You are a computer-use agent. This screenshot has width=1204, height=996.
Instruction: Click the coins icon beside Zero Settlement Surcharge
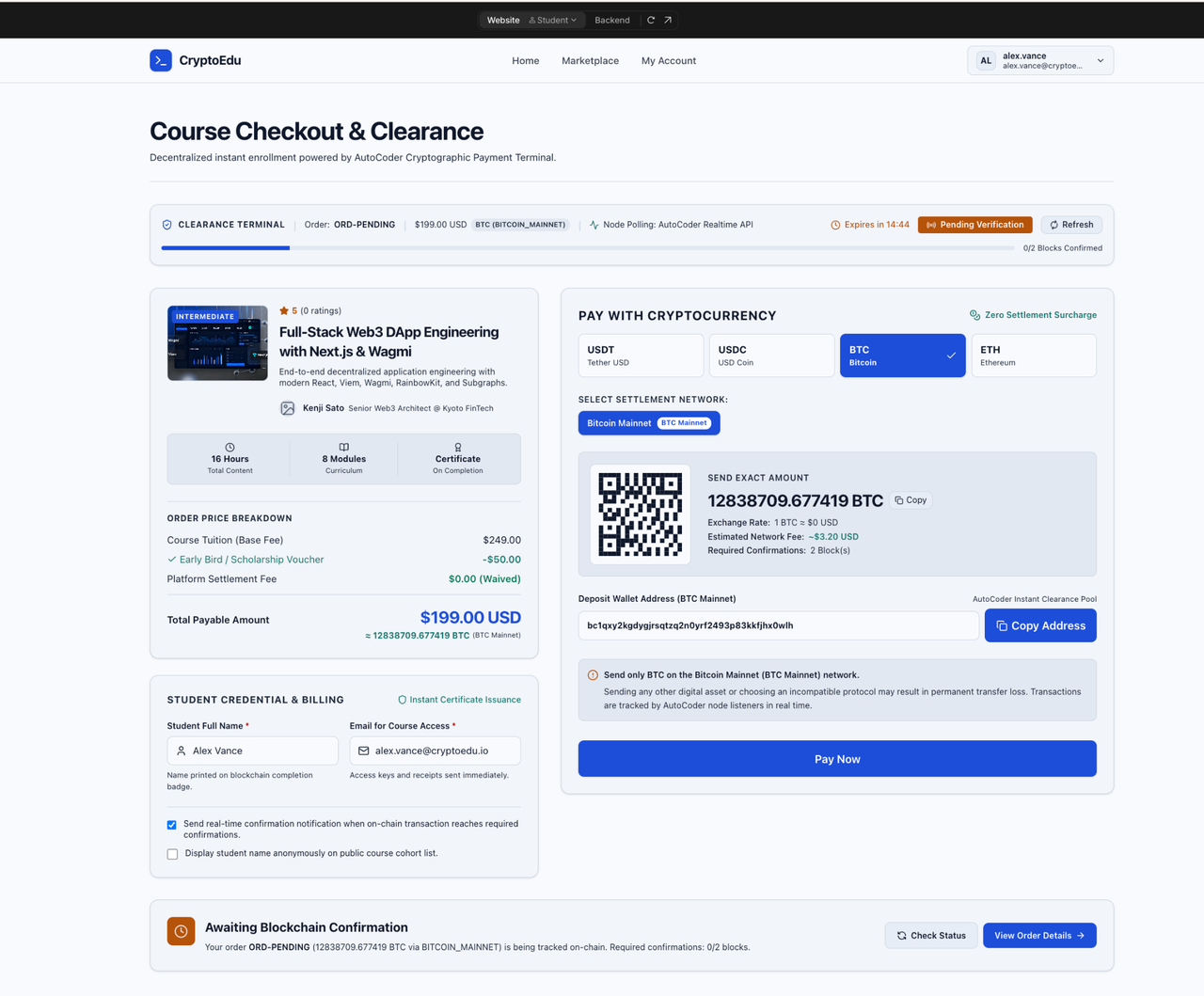[975, 315]
